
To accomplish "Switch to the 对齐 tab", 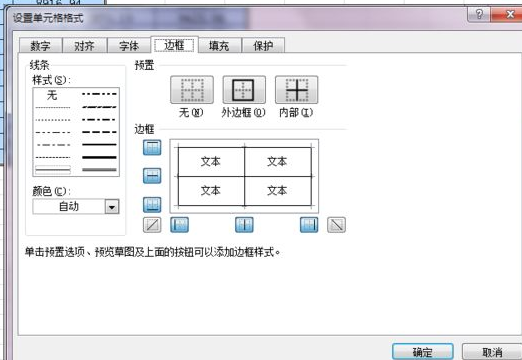I will point(85,46).
